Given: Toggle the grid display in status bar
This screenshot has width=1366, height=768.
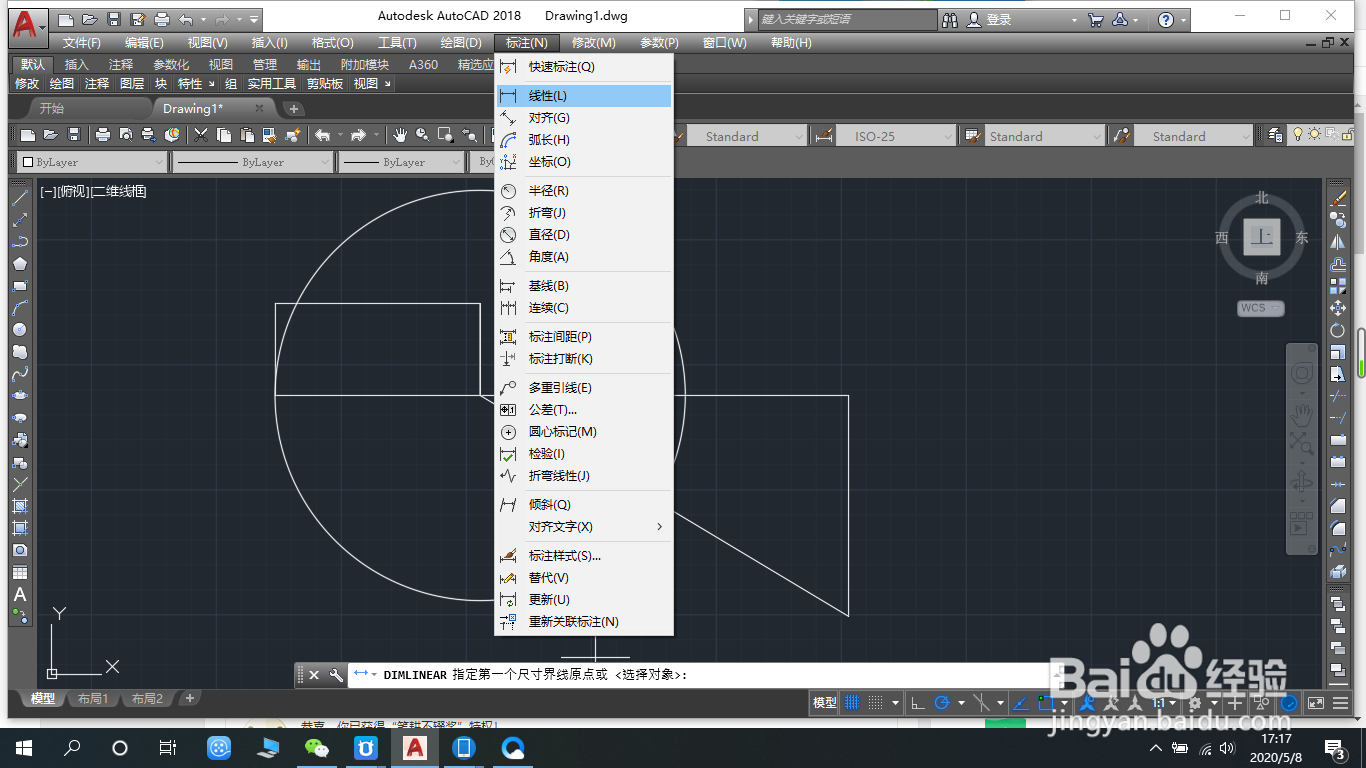Looking at the screenshot, I should point(852,703).
